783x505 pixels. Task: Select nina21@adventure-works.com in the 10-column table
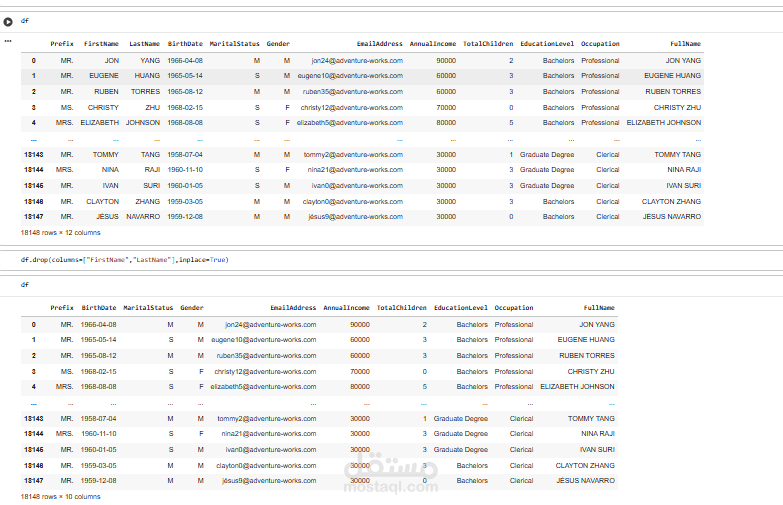(269, 434)
